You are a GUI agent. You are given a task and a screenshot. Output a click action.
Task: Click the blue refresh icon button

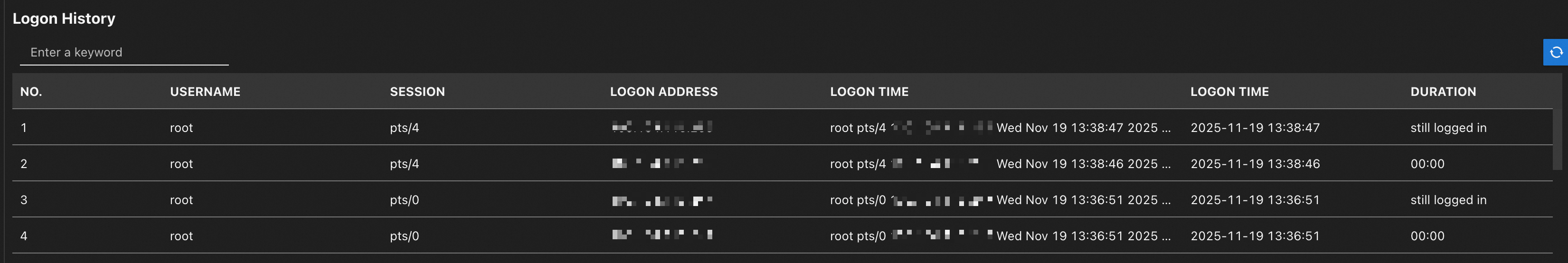1556,52
